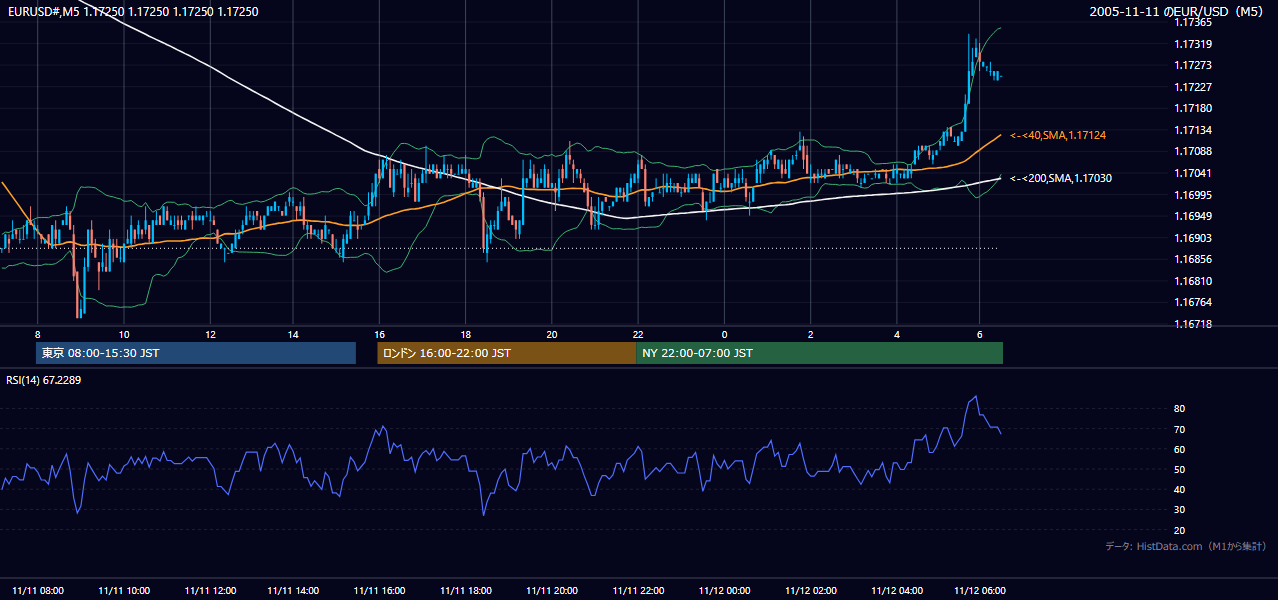Click the 11/12 00:00 time label
Image resolution: width=1278 pixels, height=600 pixels.
[x=724, y=590]
